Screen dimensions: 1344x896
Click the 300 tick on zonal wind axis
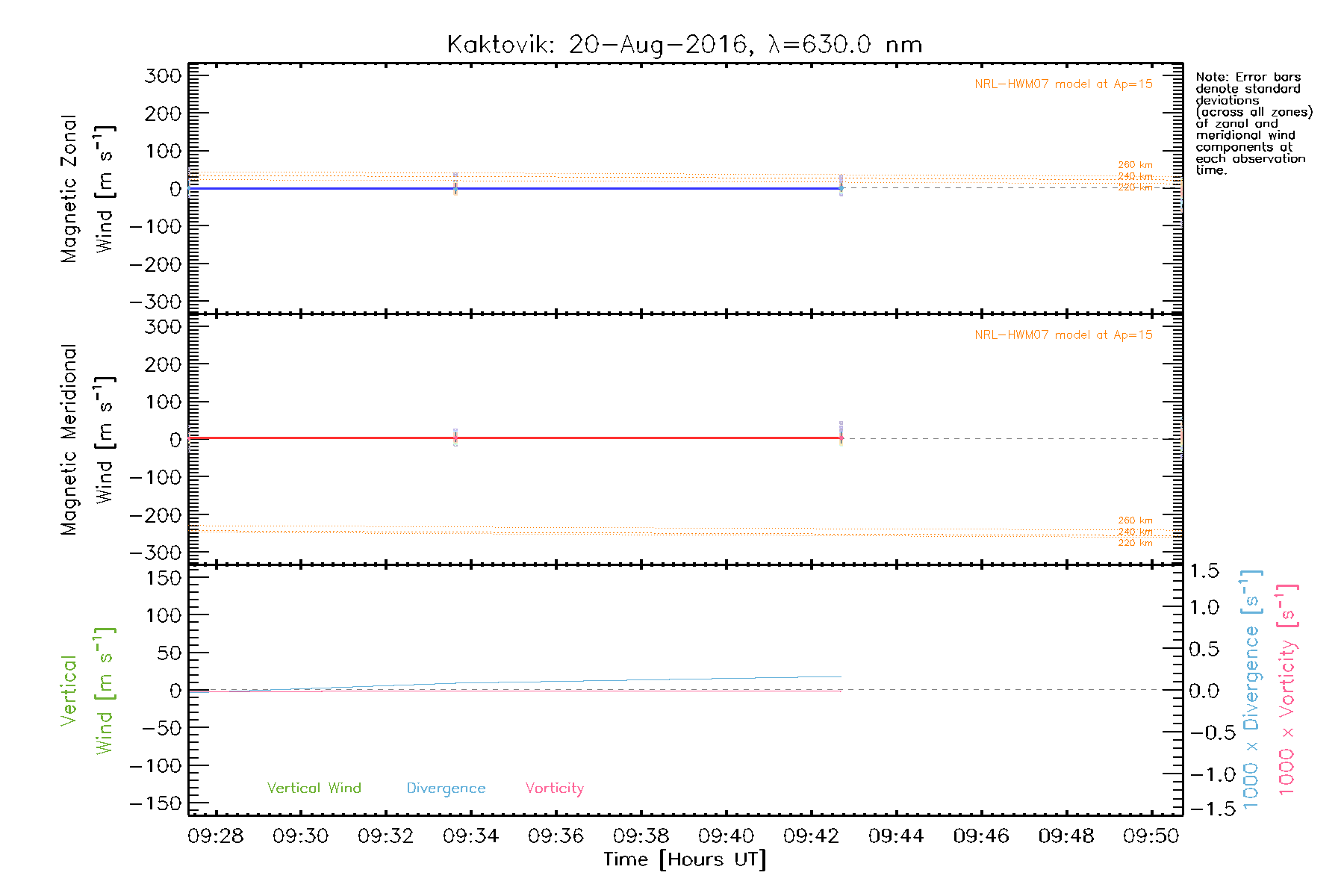click(164, 75)
